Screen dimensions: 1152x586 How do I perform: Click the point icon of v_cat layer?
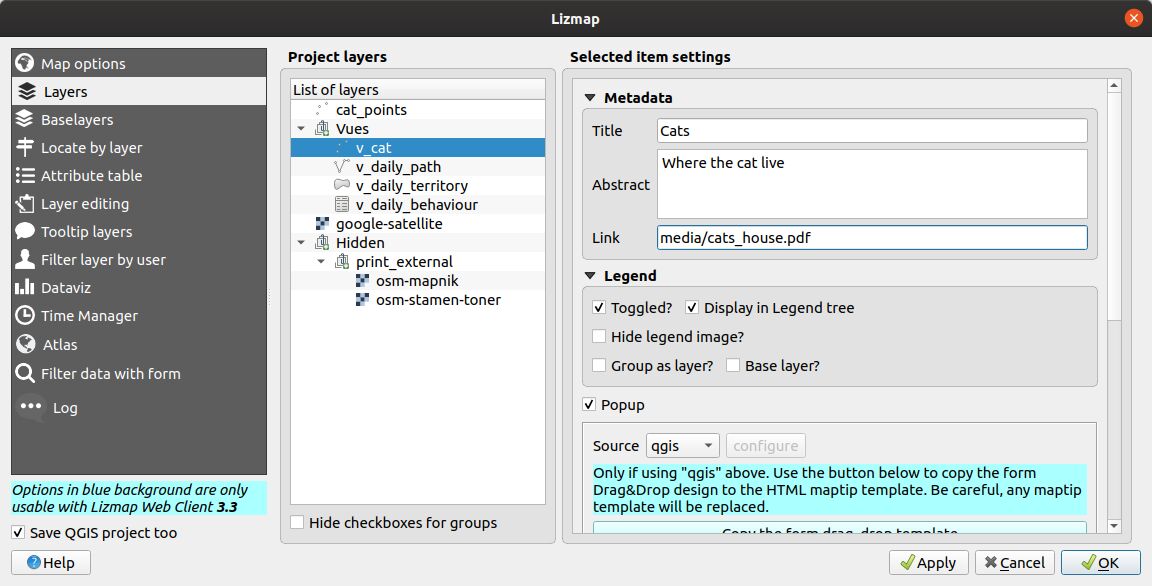coord(342,148)
